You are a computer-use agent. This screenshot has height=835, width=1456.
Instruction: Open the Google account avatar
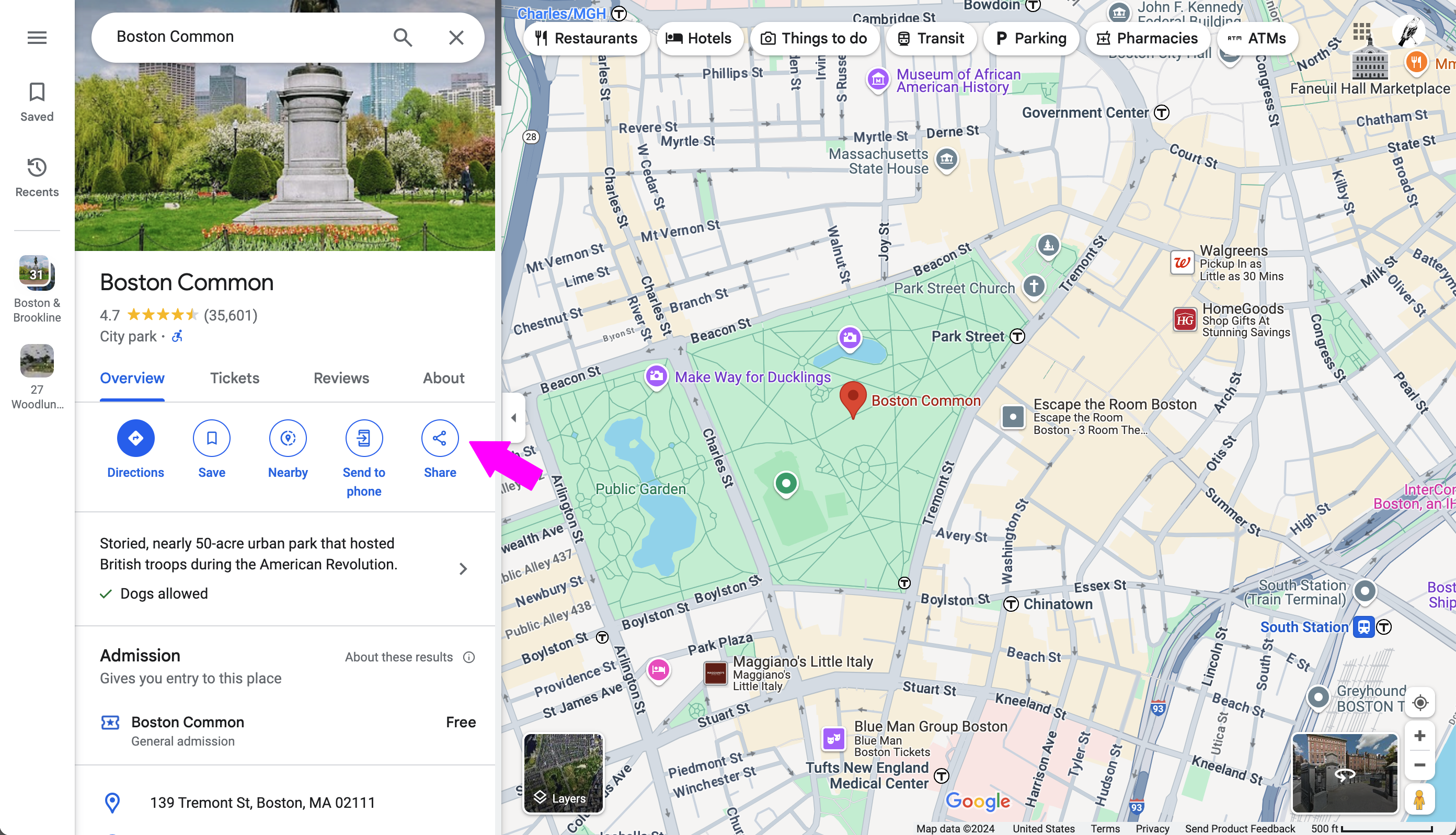click(x=1409, y=31)
